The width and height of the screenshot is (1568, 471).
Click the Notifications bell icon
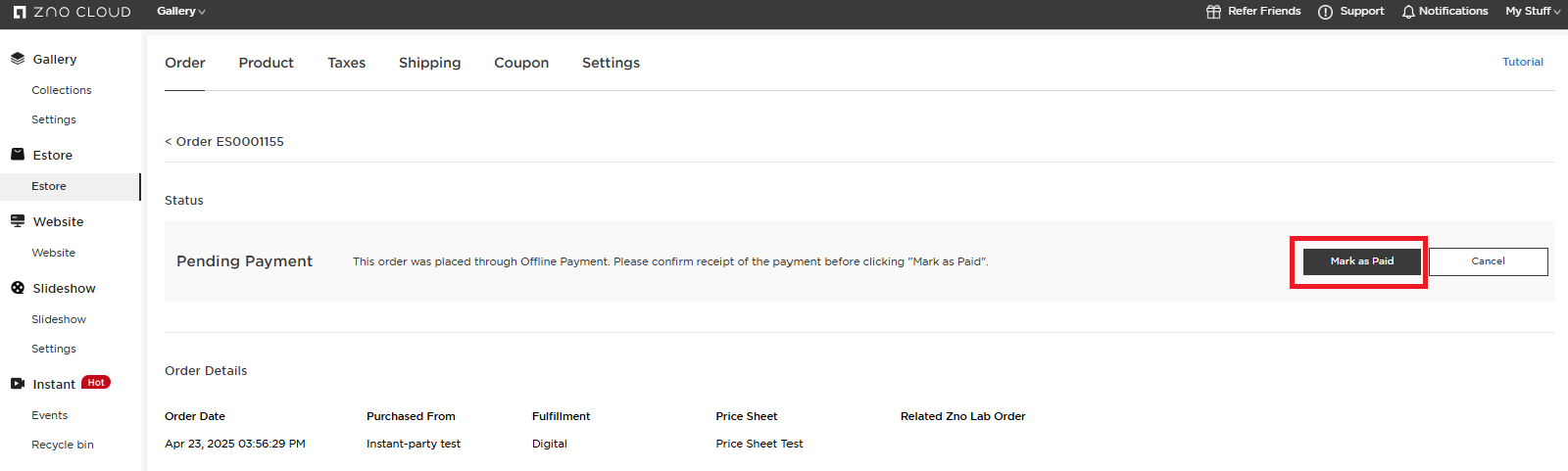pyautogui.click(x=1408, y=12)
